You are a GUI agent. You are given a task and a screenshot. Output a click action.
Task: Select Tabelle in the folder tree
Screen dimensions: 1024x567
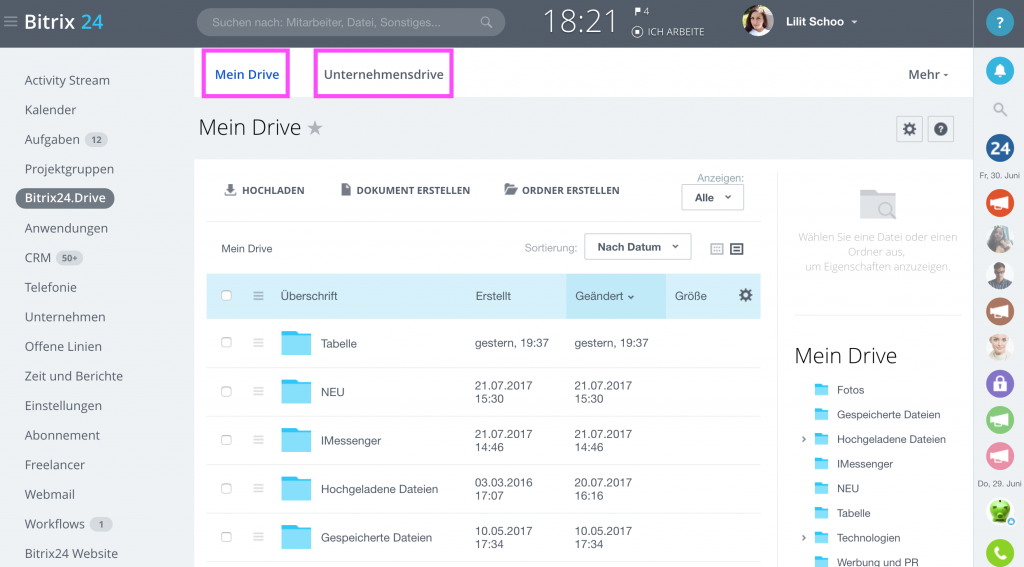point(854,513)
